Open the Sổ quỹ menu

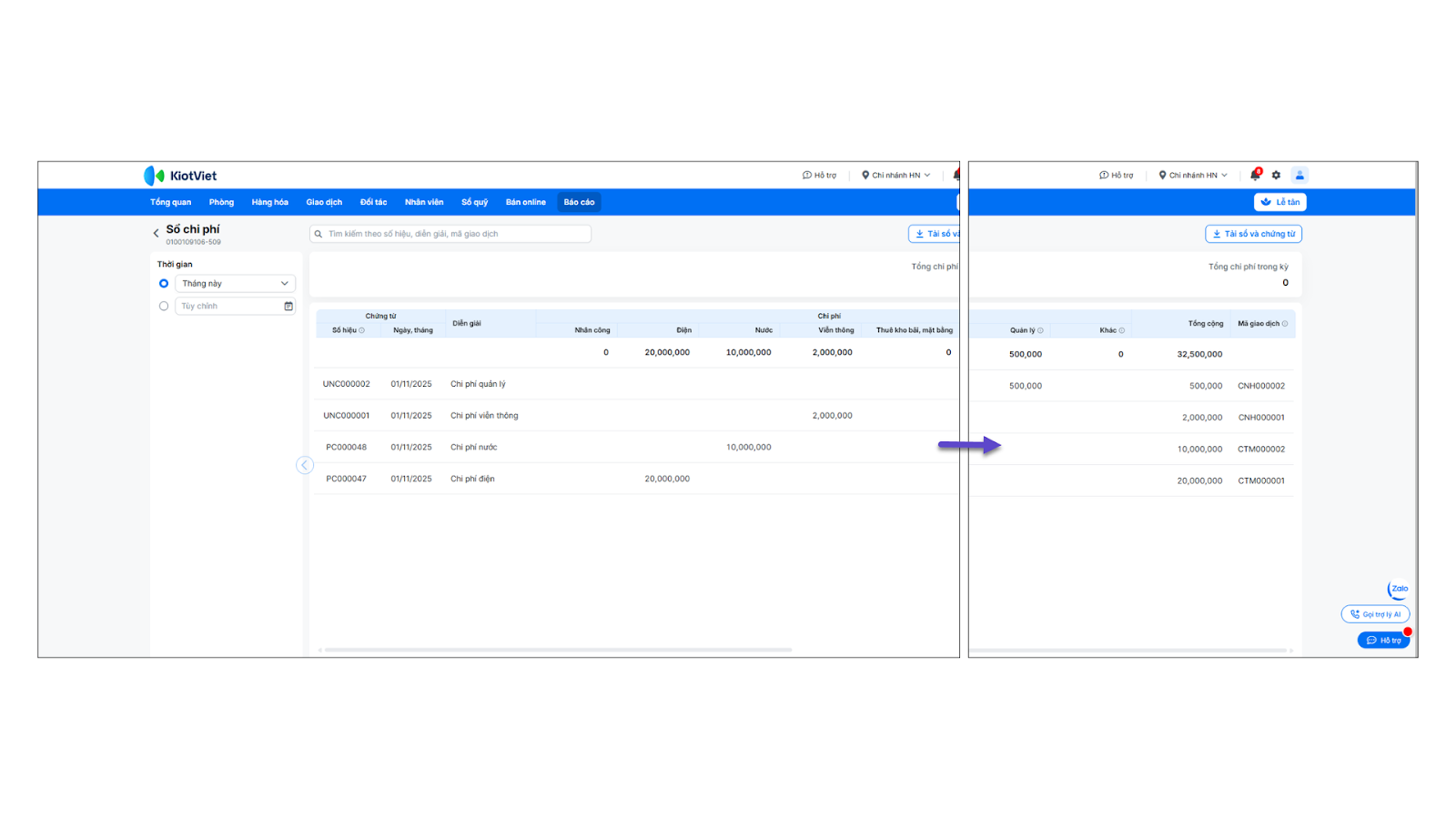(474, 202)
